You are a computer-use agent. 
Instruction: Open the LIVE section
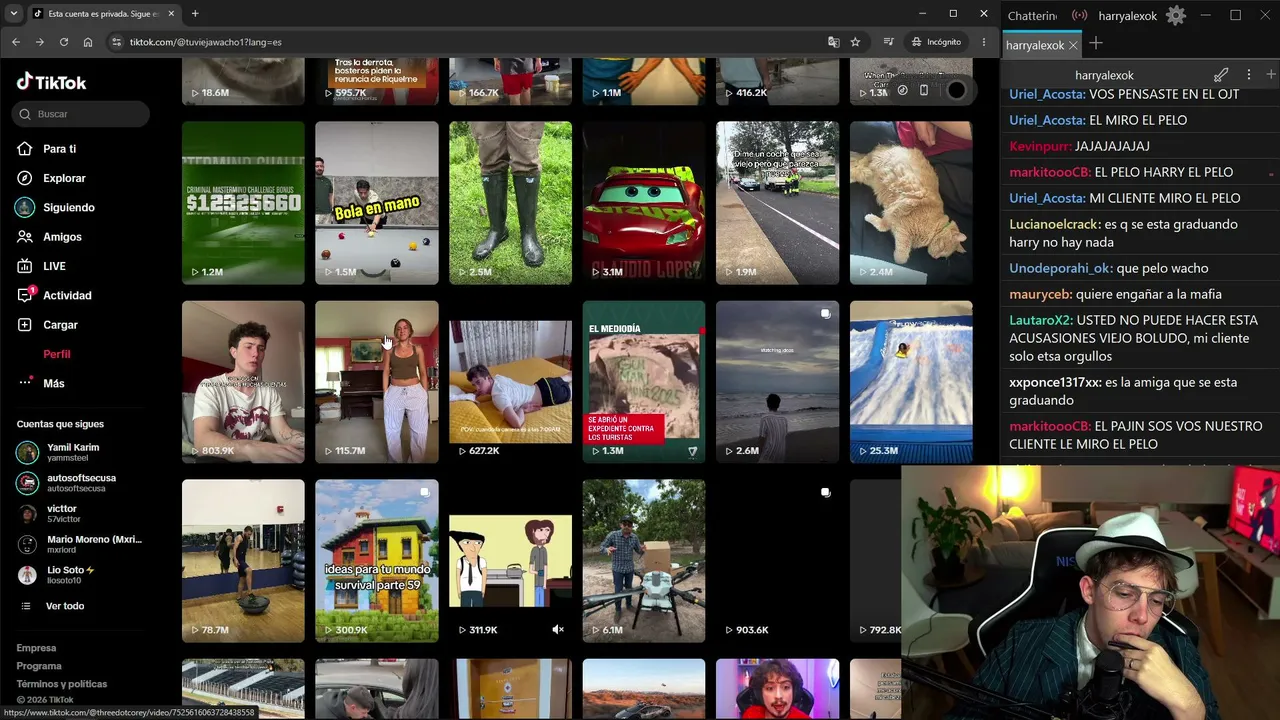click(54, 266)
